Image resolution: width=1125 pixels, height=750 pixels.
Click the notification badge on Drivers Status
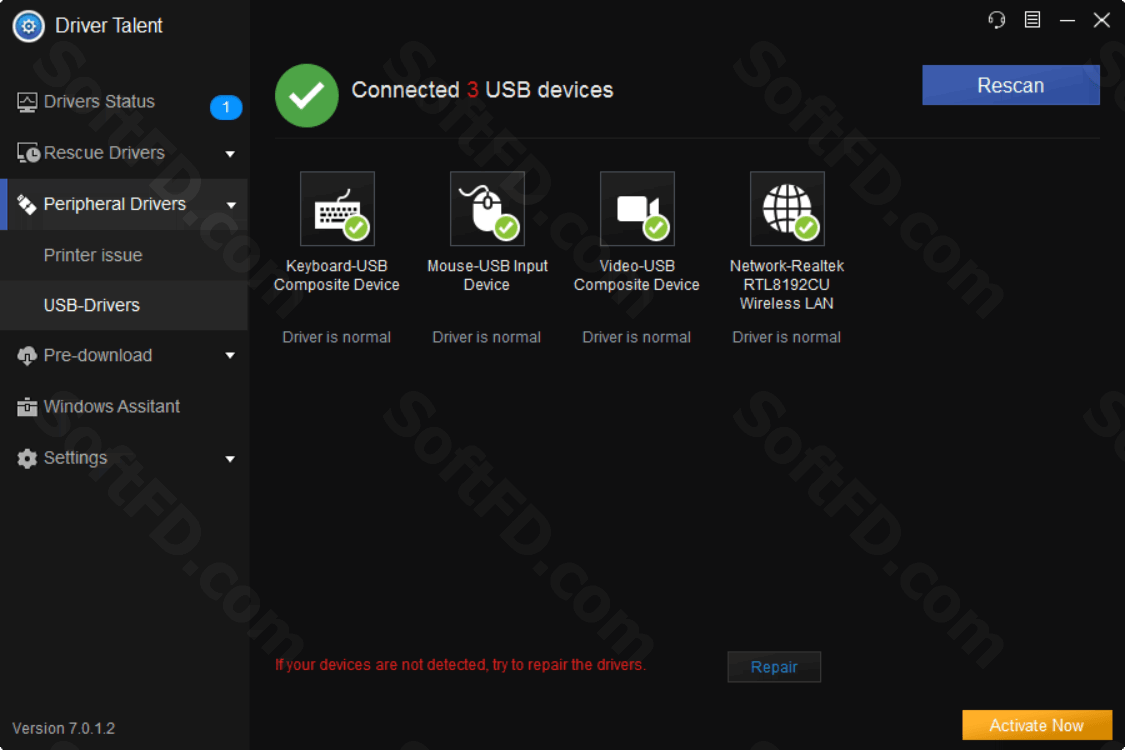point(226,108)
